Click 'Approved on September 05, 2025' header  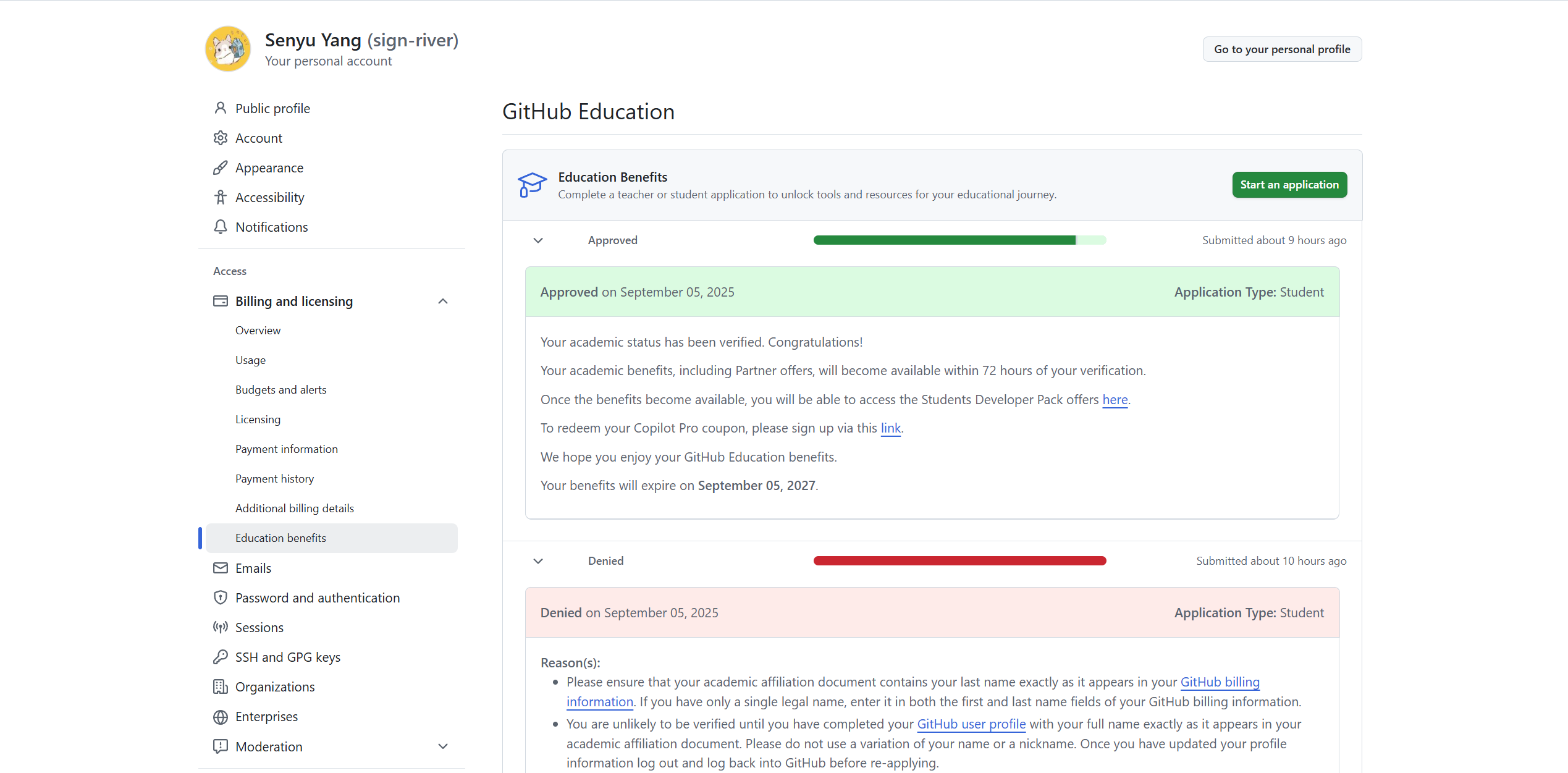click(x=638, y=292)
